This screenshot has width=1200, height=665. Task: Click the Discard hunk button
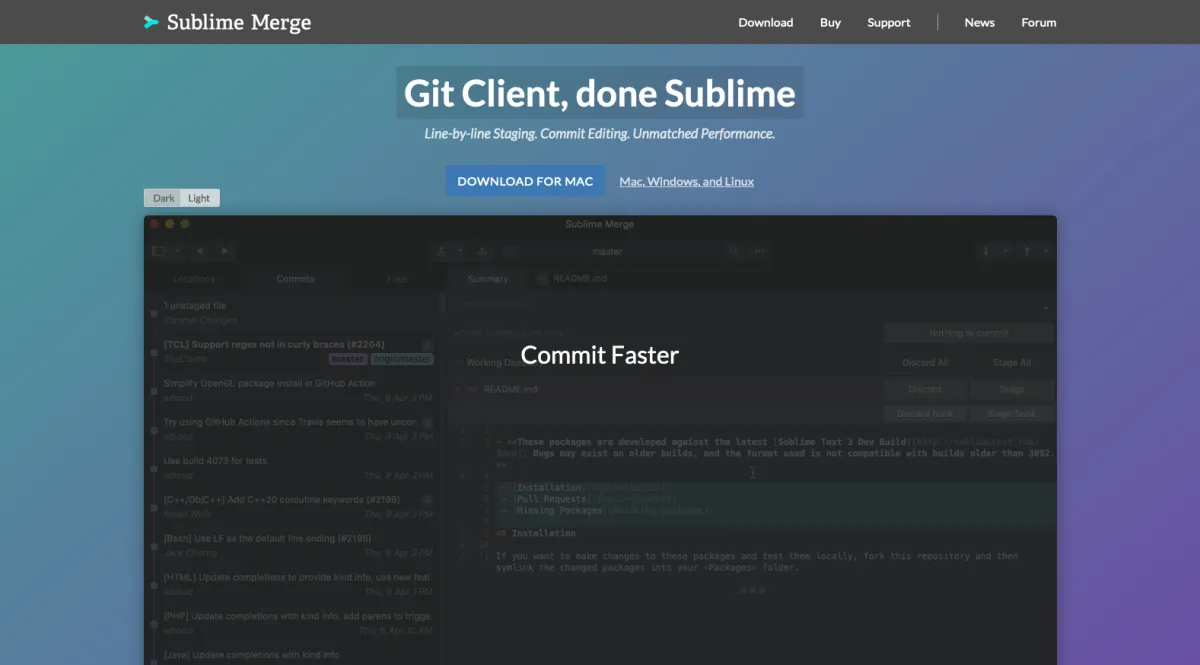coord(925,413)
